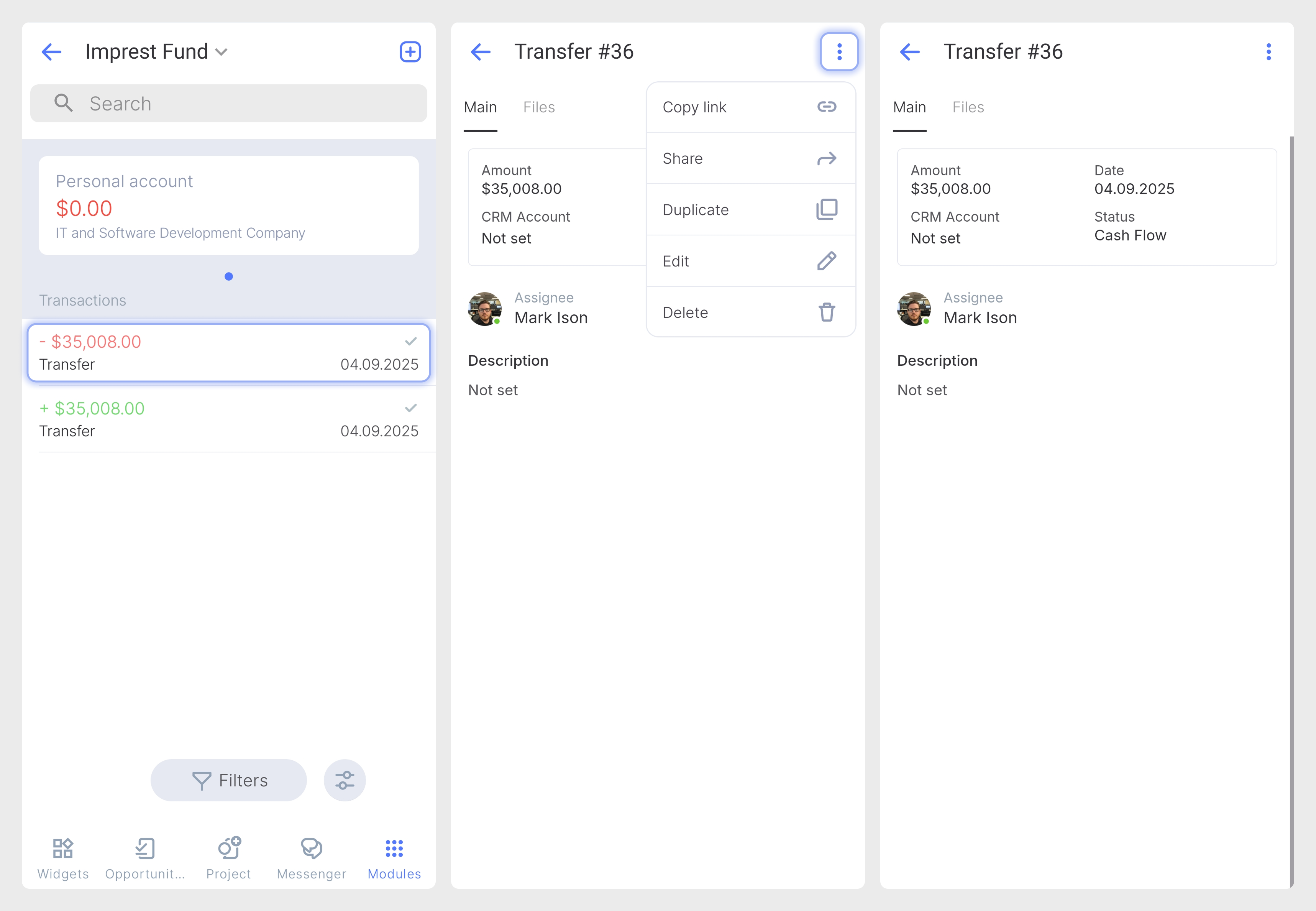Click Mark Ison name in right panel
Screen dimensions: 1316x911
tap(980, 318)
